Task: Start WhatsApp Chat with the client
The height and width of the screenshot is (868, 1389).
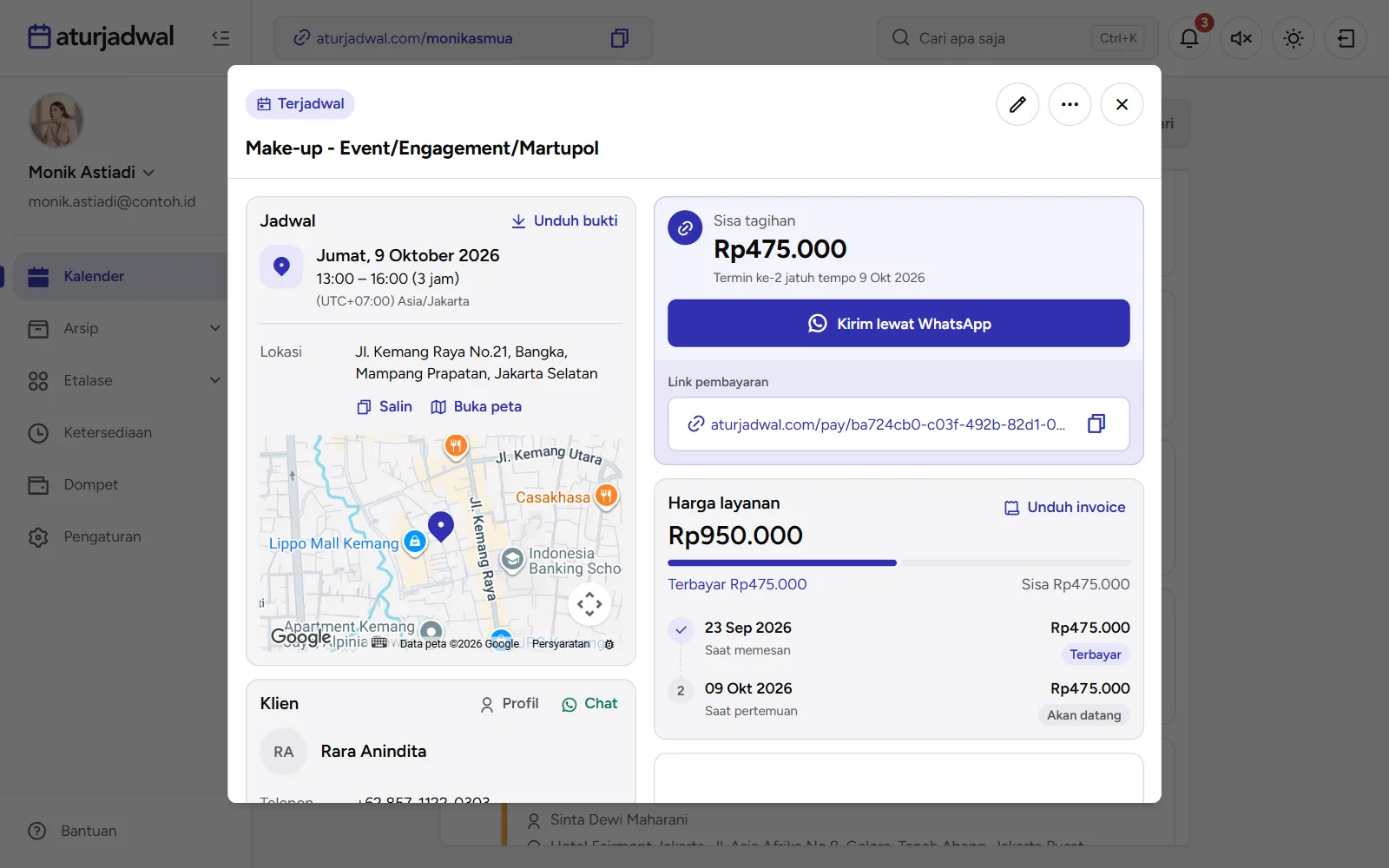Action: [589, 704]
